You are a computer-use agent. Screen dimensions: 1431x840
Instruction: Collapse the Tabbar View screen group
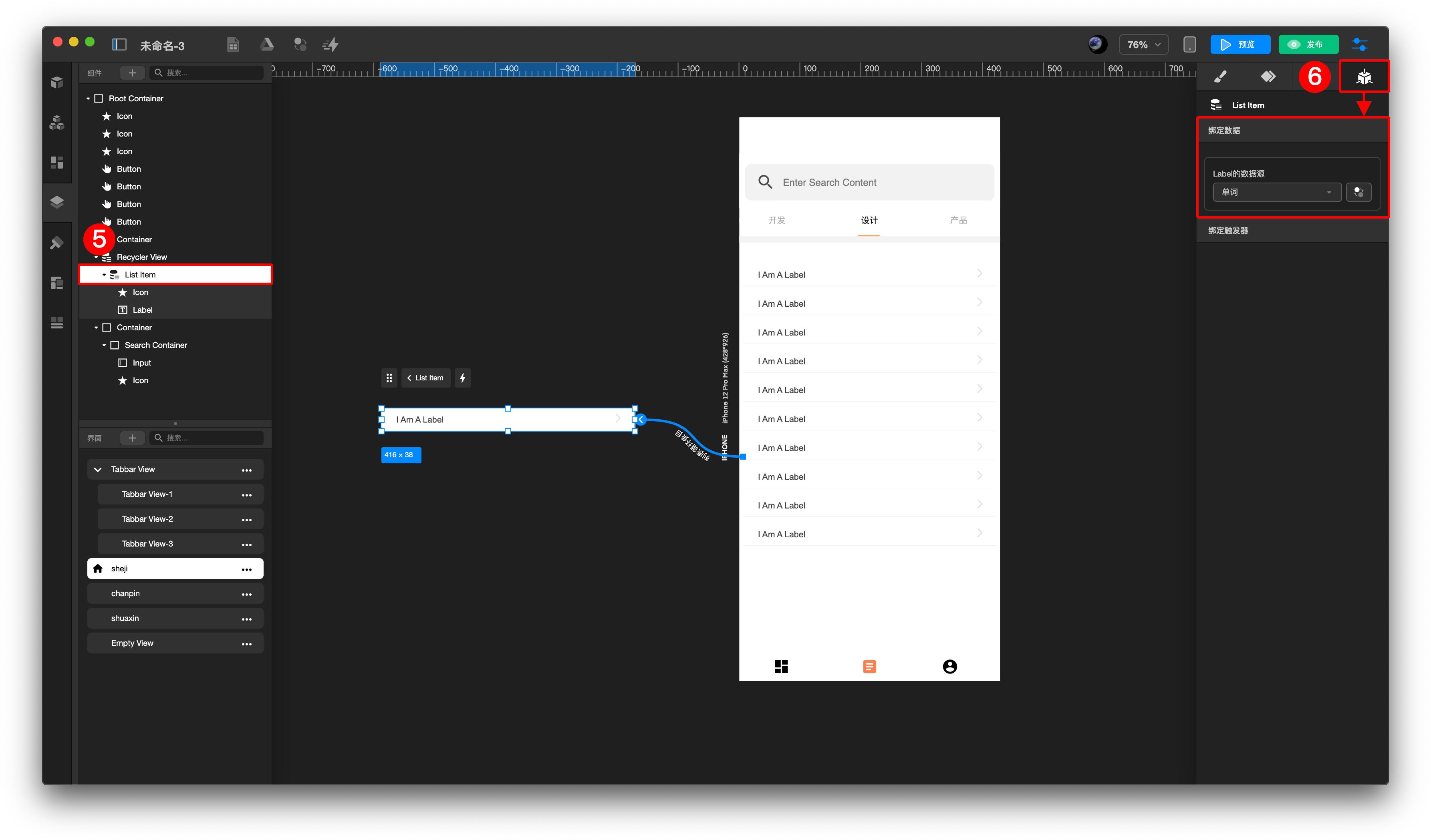98,469
